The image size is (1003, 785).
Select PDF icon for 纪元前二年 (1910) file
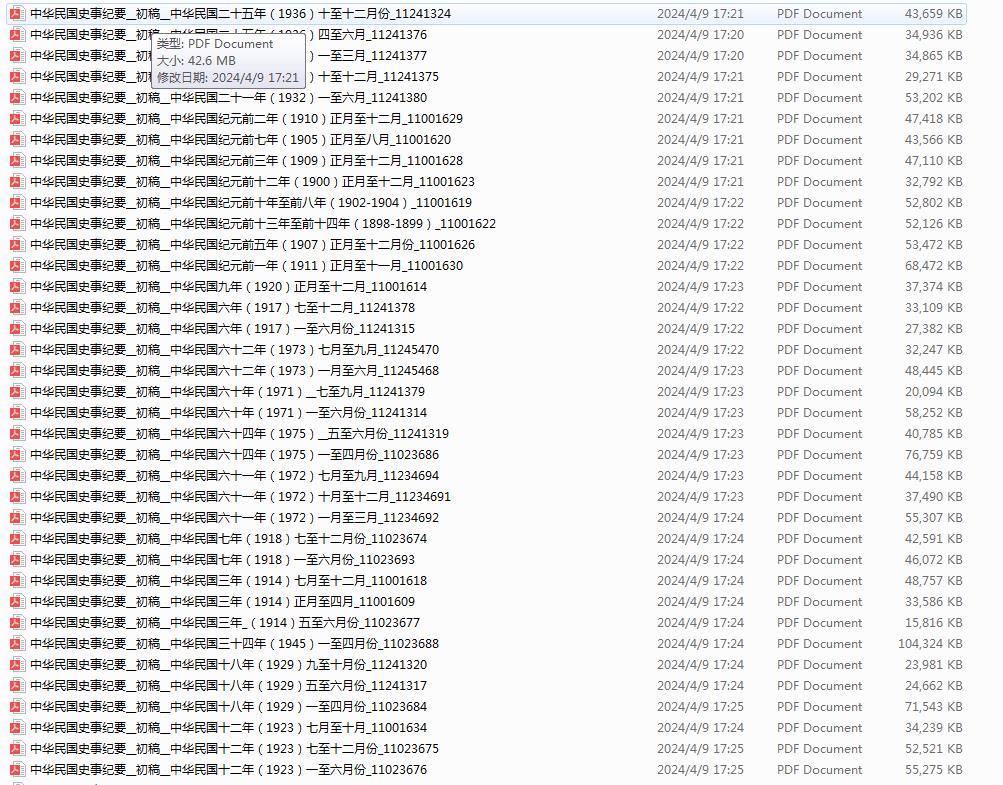pos(16,119)
